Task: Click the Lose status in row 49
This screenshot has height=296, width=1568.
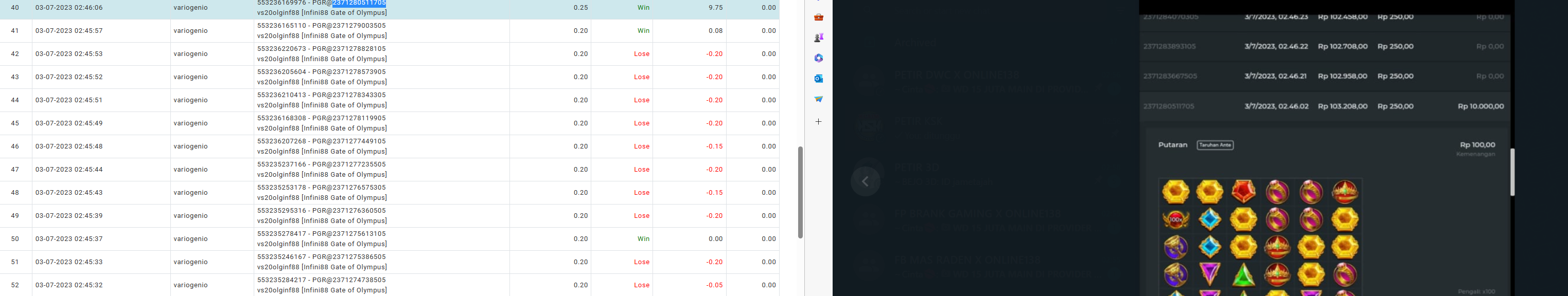Action: (x=642, y=216)
